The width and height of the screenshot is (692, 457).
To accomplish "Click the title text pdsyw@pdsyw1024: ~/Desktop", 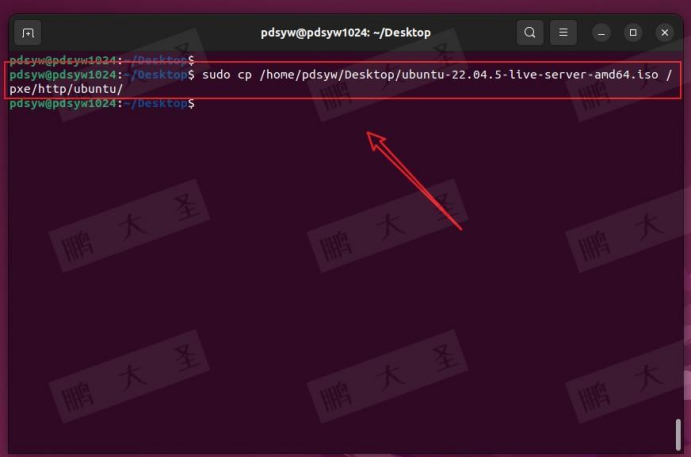I will point(346,33).
